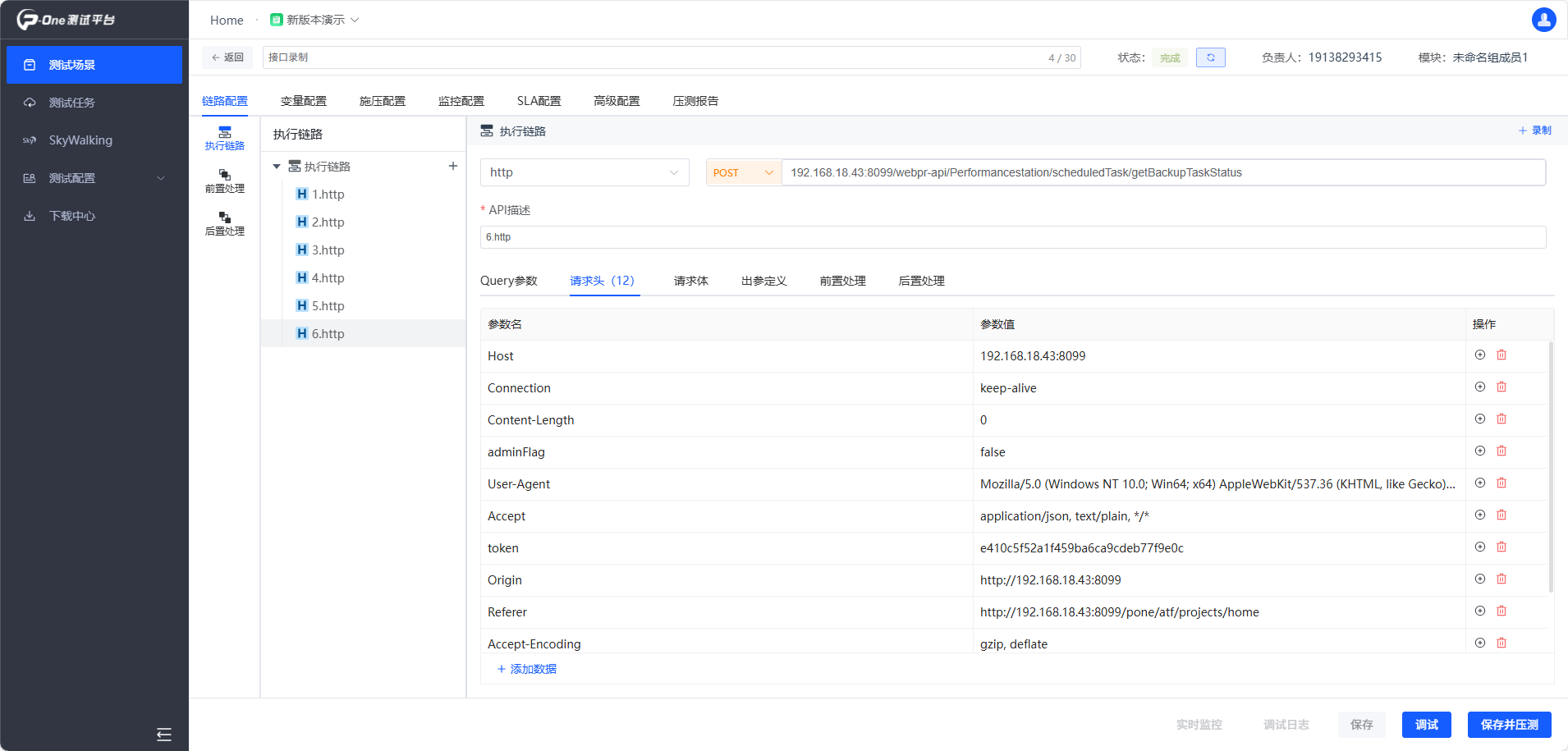This screenshot has width=1568, height=751.
Task: Collapse the sidebar with the bottom icon
Action: (164, 735)
